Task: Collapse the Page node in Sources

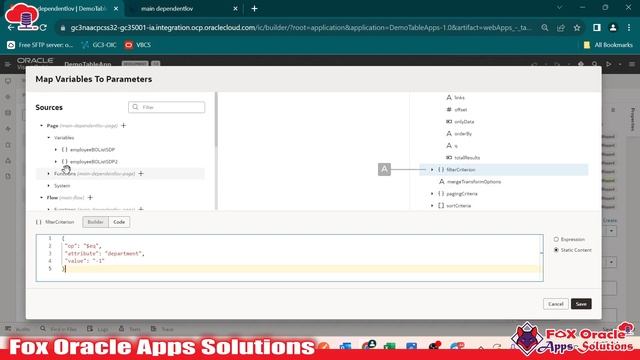Action: [x=41, y=125]
